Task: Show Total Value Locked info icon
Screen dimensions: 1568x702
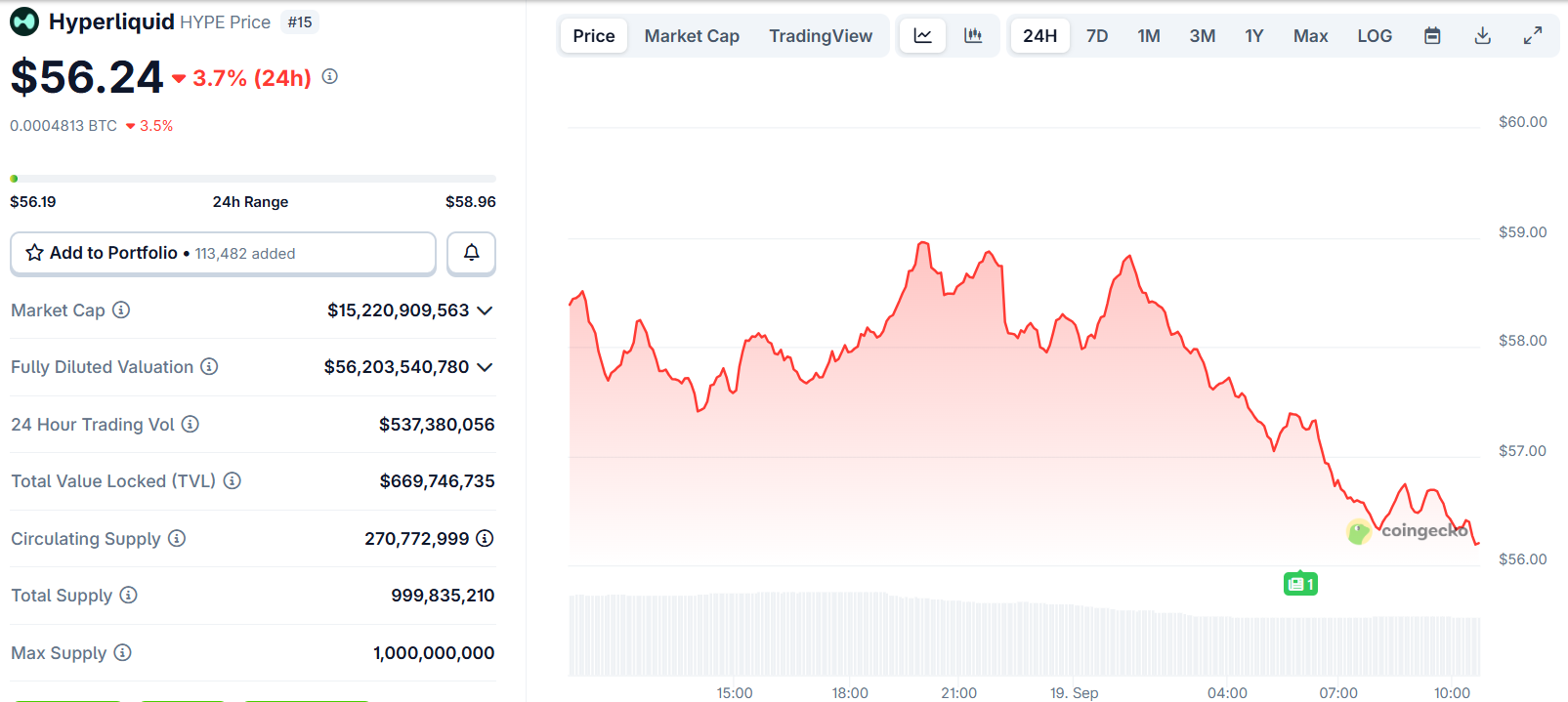Action: [x=233, y=480]
